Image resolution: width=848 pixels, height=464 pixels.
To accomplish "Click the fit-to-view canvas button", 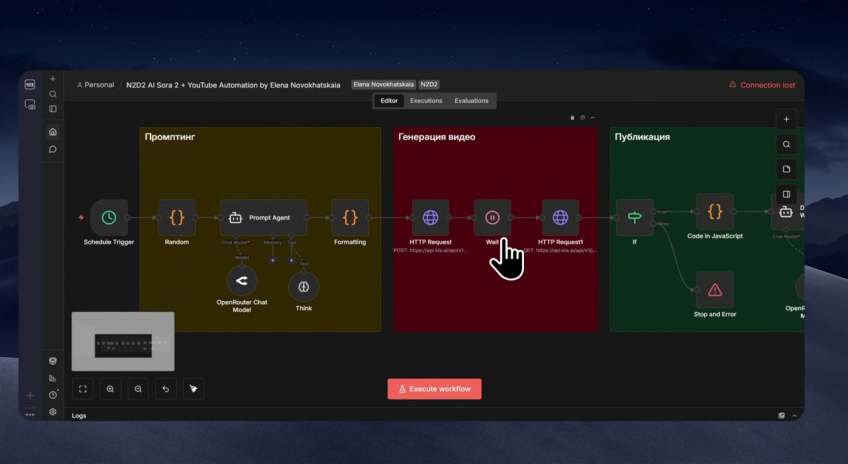I will point(83,389).
